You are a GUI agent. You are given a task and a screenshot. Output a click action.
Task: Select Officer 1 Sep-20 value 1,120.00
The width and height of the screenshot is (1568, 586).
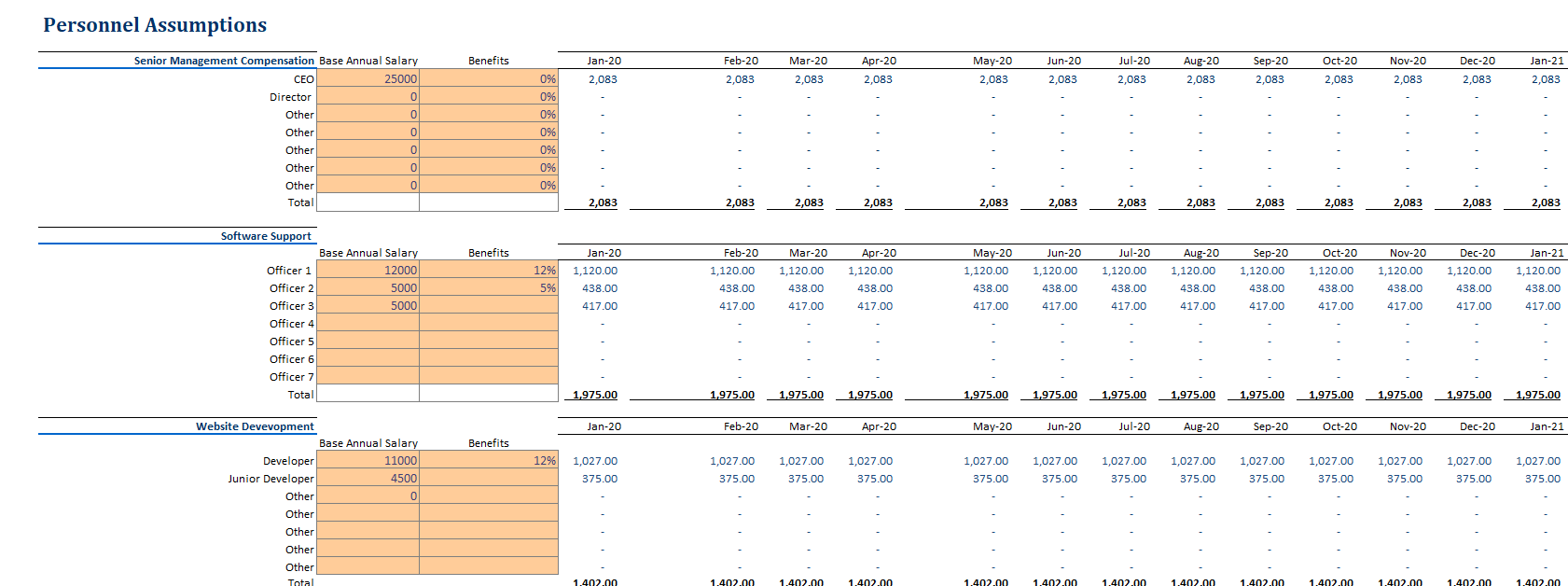coord(1262,271)
